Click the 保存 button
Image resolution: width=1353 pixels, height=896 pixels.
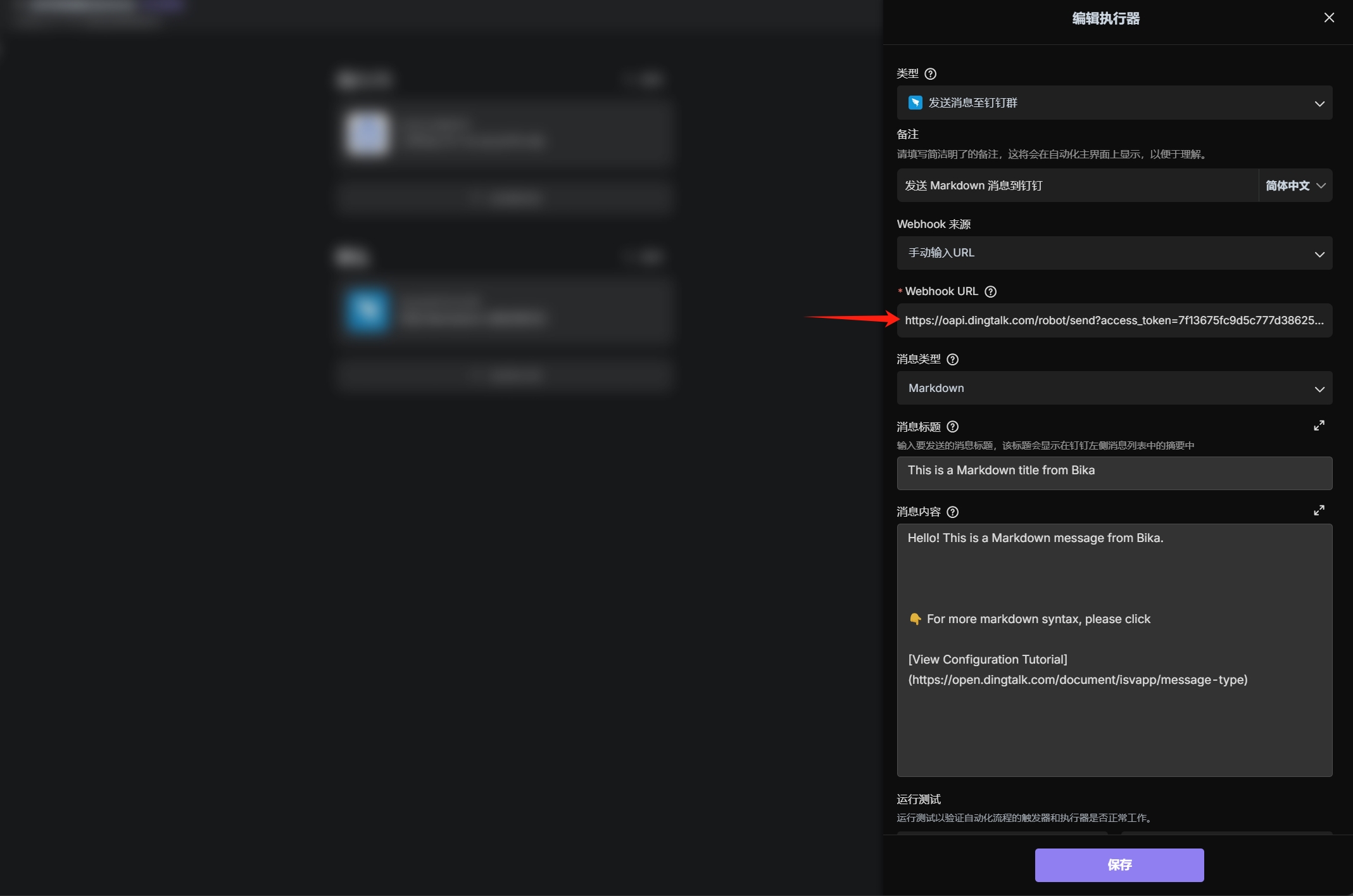1119,865
